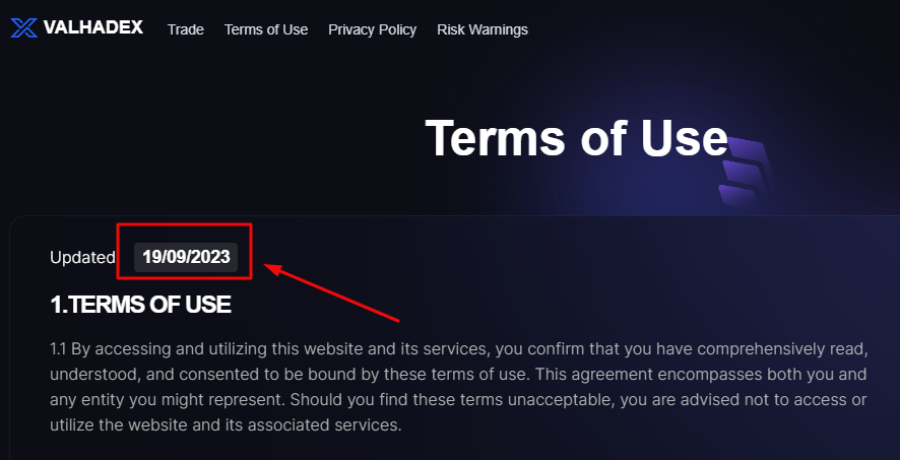This screenshot has width=900, height=460.
Task: Open the Risk Warnings page
Action: (x=482, y=30)
